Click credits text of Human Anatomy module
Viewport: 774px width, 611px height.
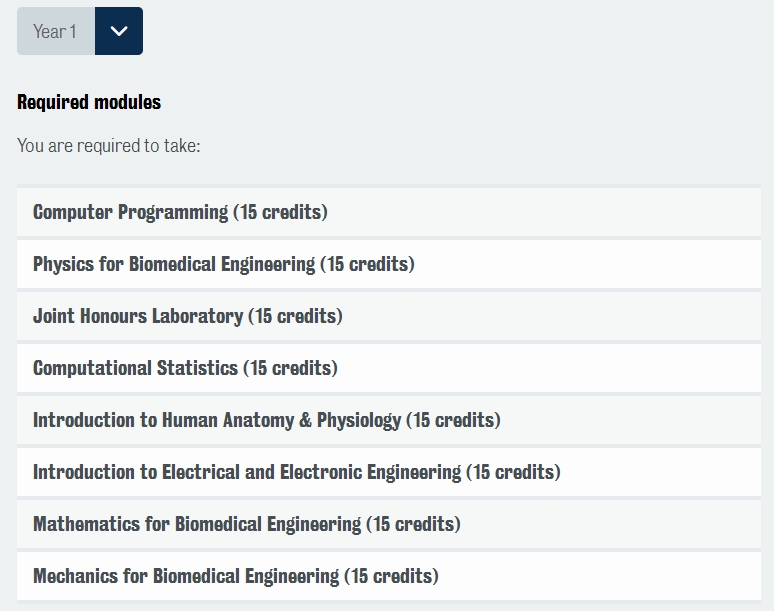coord(454,420)
